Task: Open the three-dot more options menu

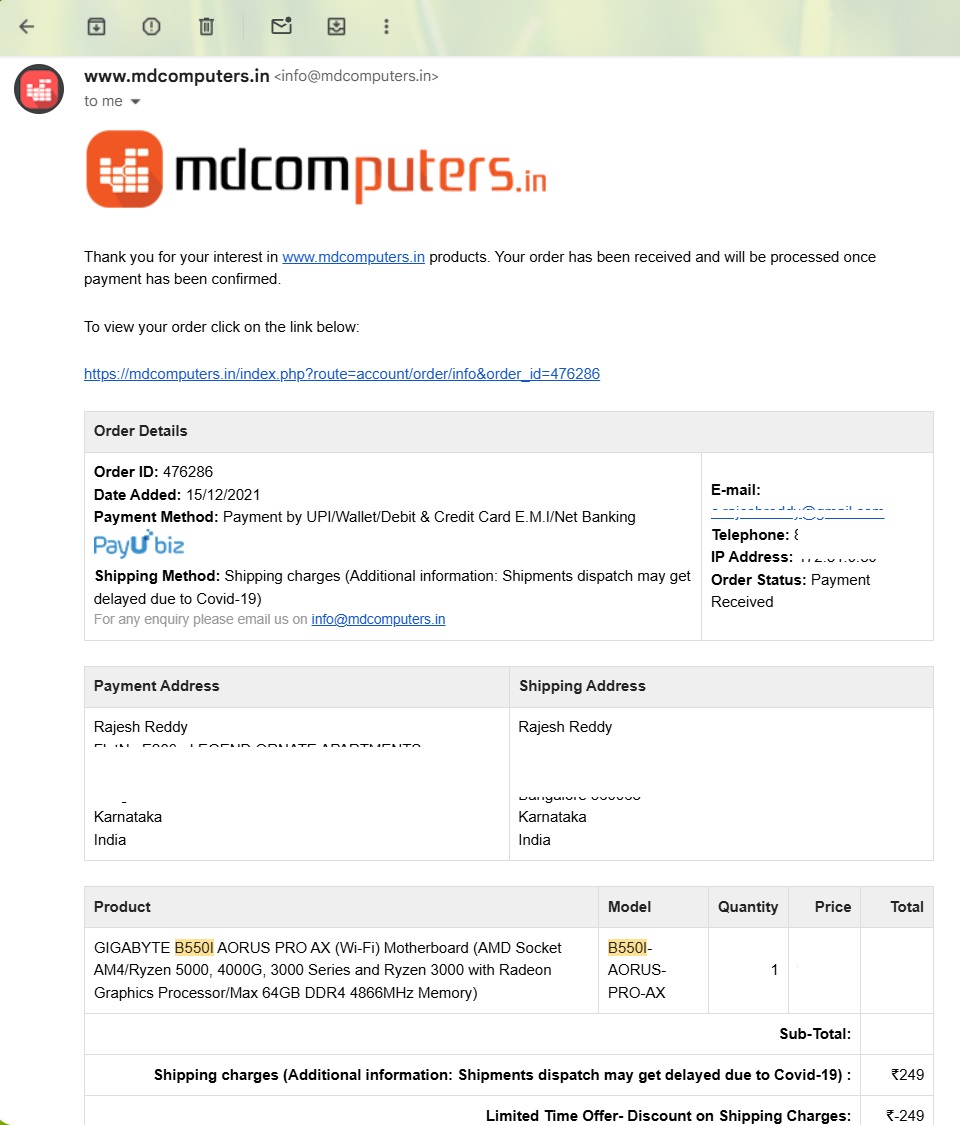Action: pyautogui.click(x=387, y=27)
